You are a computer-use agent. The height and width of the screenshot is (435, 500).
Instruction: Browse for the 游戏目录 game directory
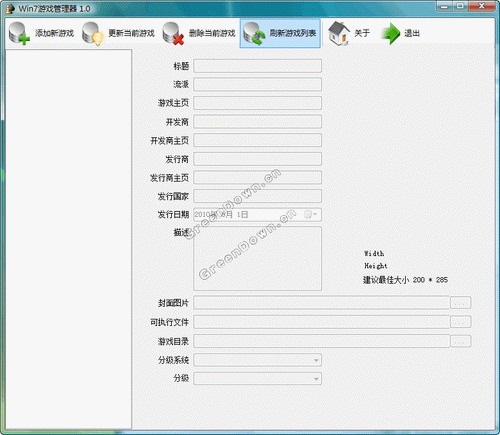click(x=460, y=341)
